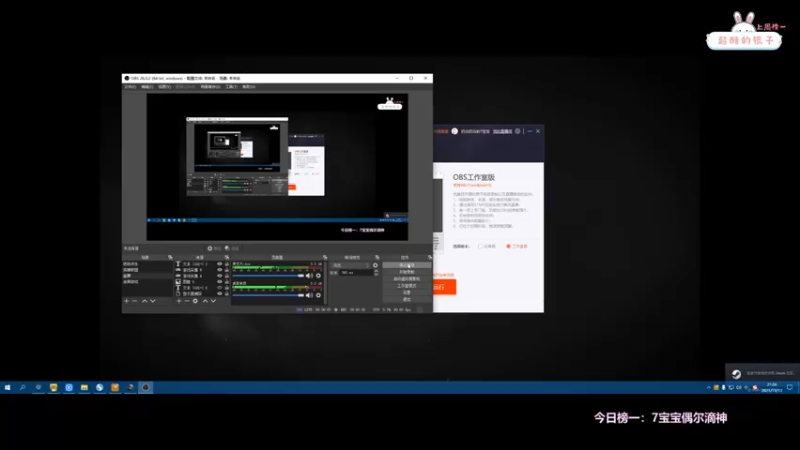This screenshot has width=800, height=450.
Task: Toggle eye of the lower 文本 (GDI+) source
Action: coord(220,288)
